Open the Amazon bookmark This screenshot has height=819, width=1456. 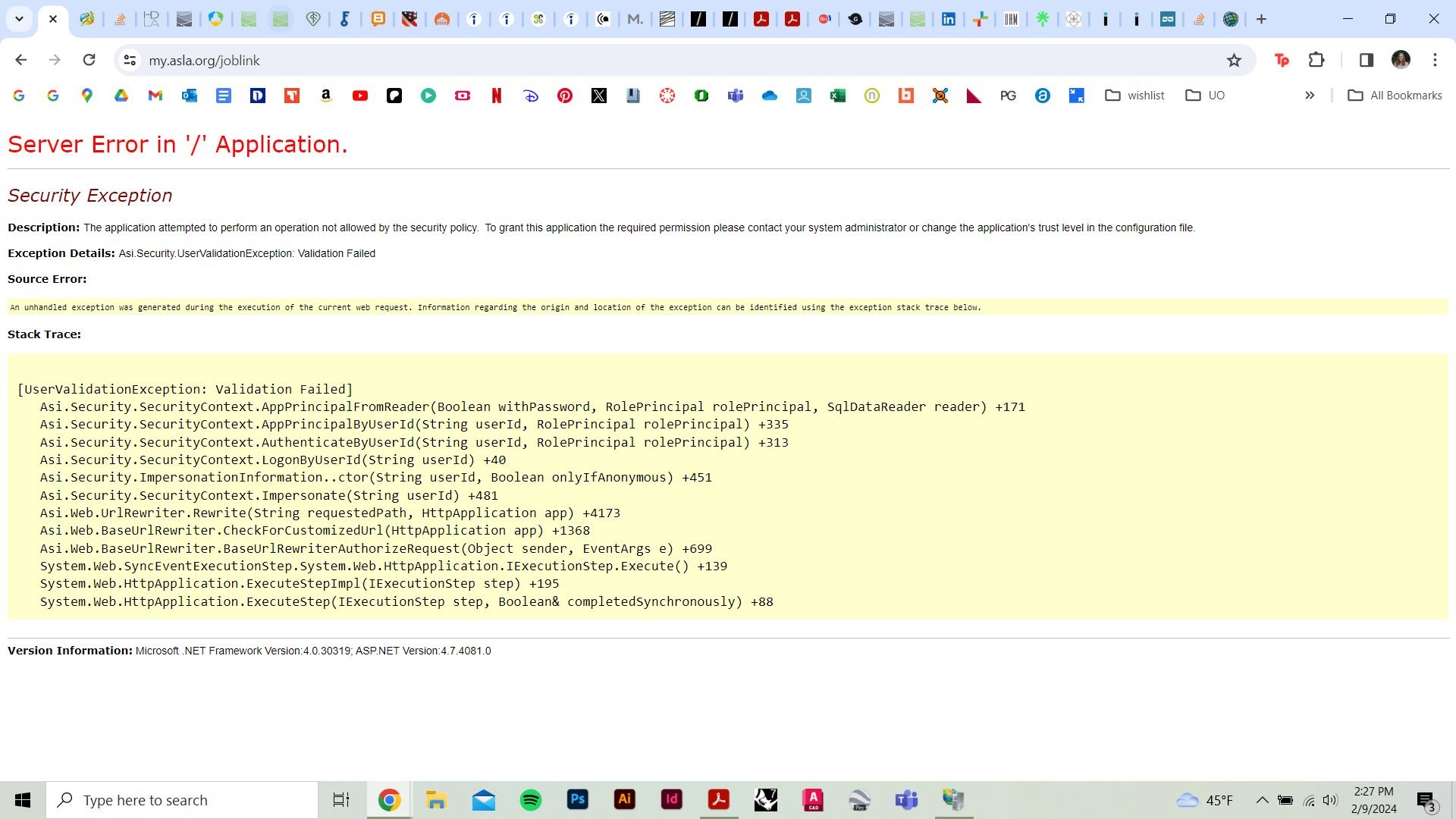326,96
